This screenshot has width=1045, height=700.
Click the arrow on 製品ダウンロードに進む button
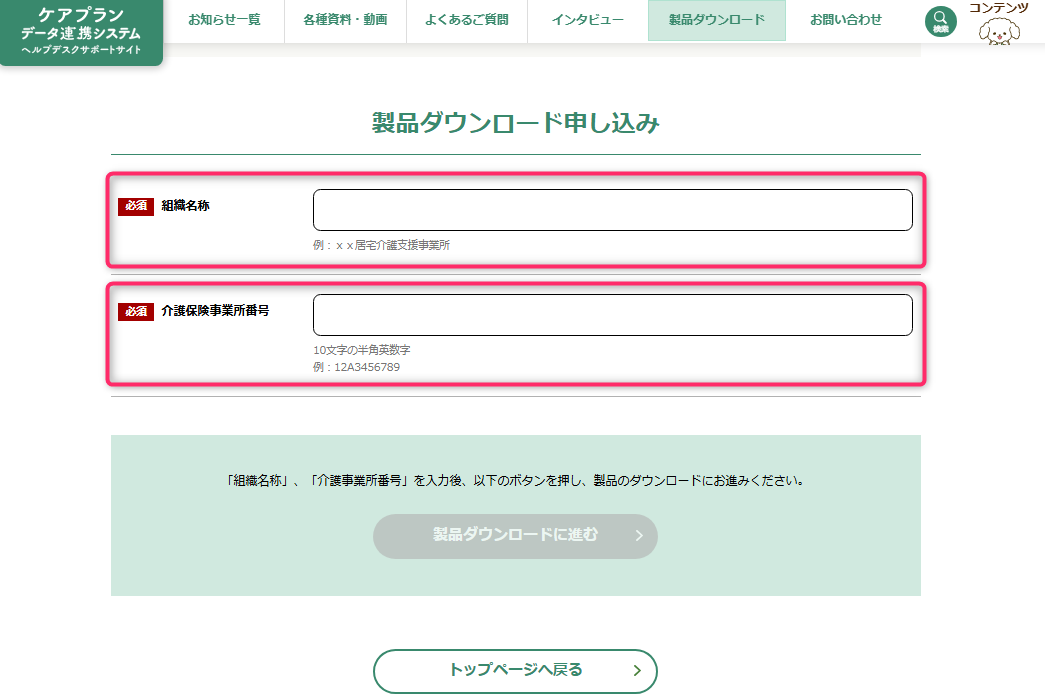(639, 536)
